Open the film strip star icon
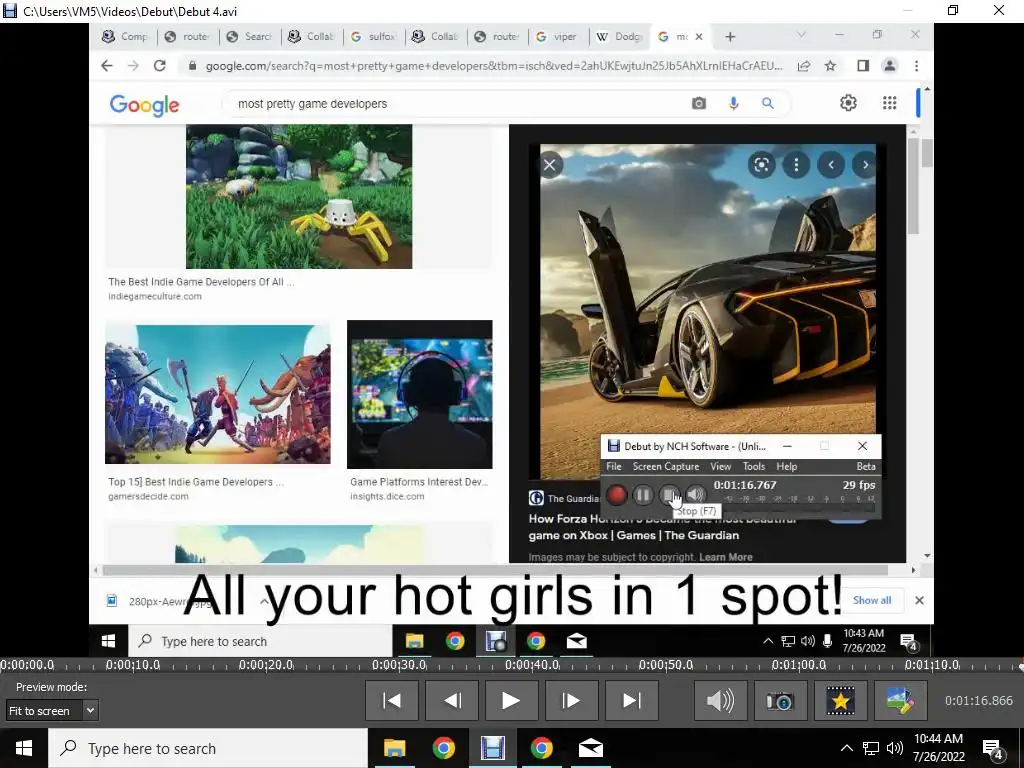This screenshot has width=1024, height=768. (x=840, y=701)
